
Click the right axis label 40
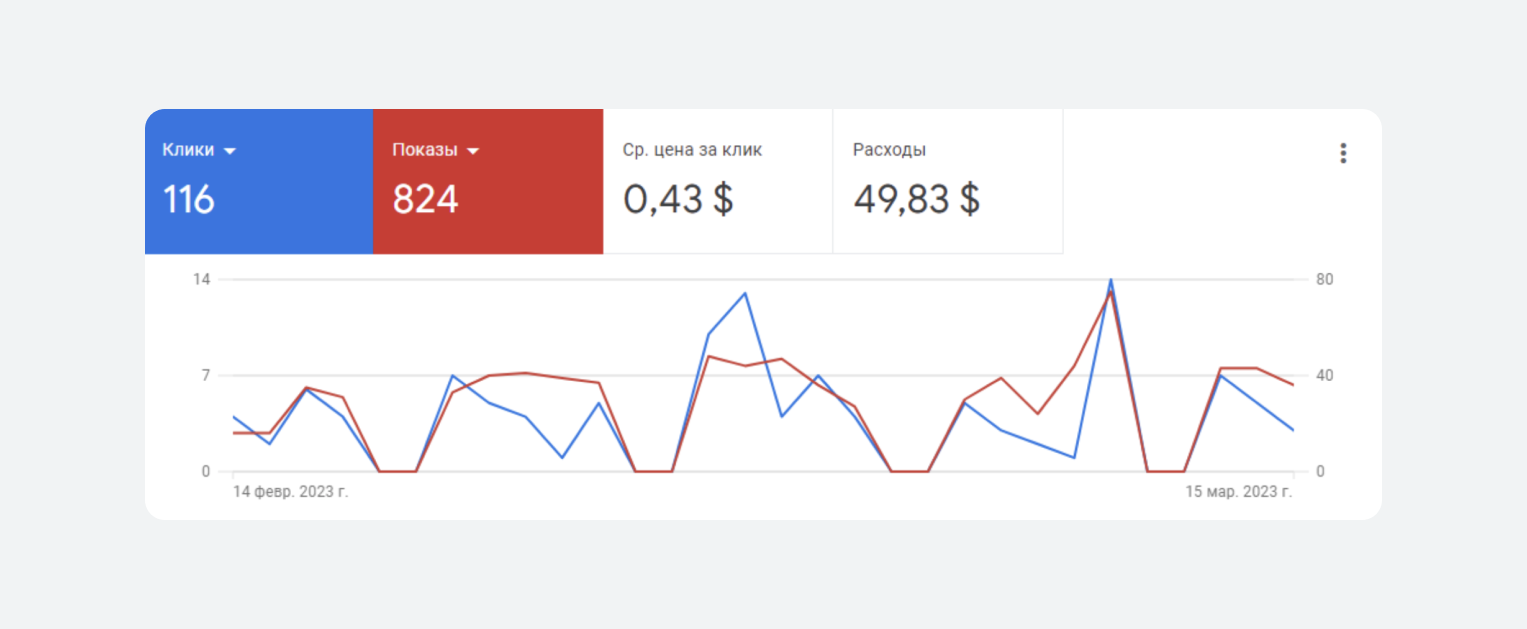coord(1324,376)
